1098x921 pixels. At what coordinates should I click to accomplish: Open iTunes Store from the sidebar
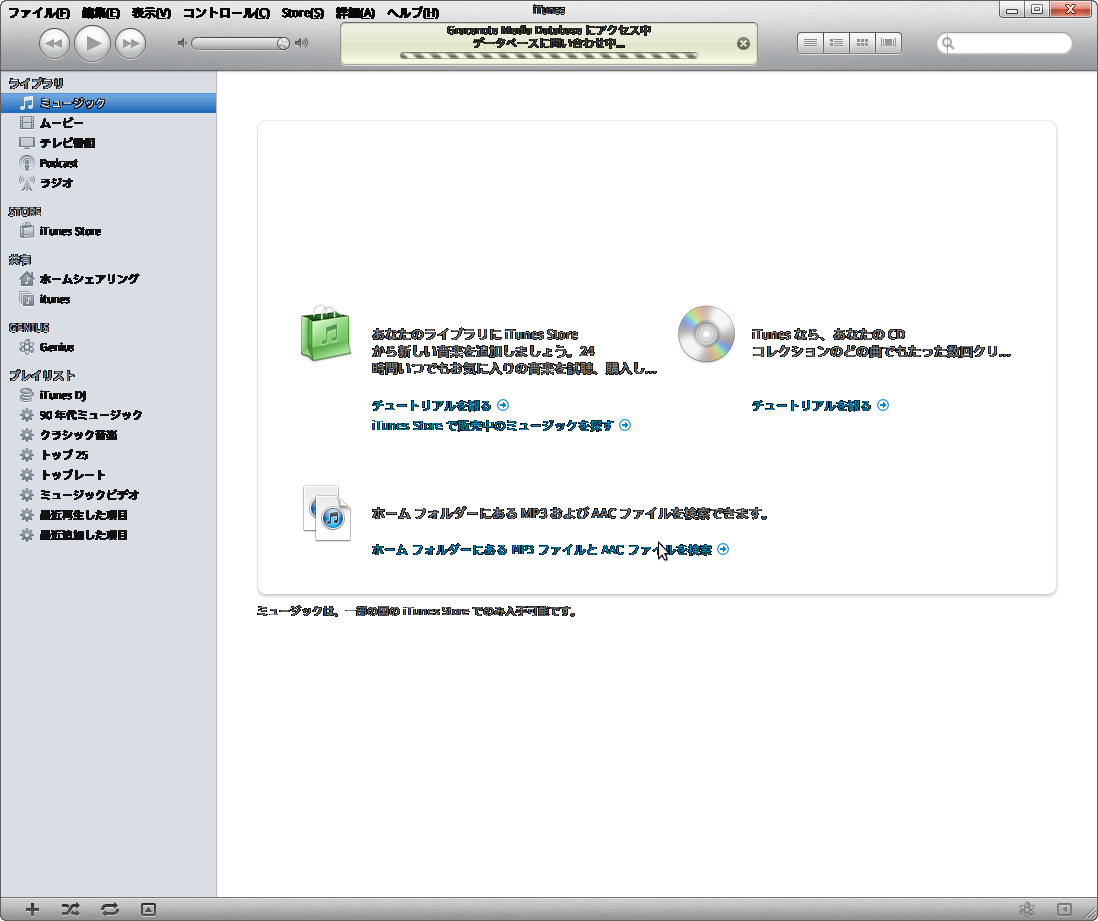coord(108,231)
